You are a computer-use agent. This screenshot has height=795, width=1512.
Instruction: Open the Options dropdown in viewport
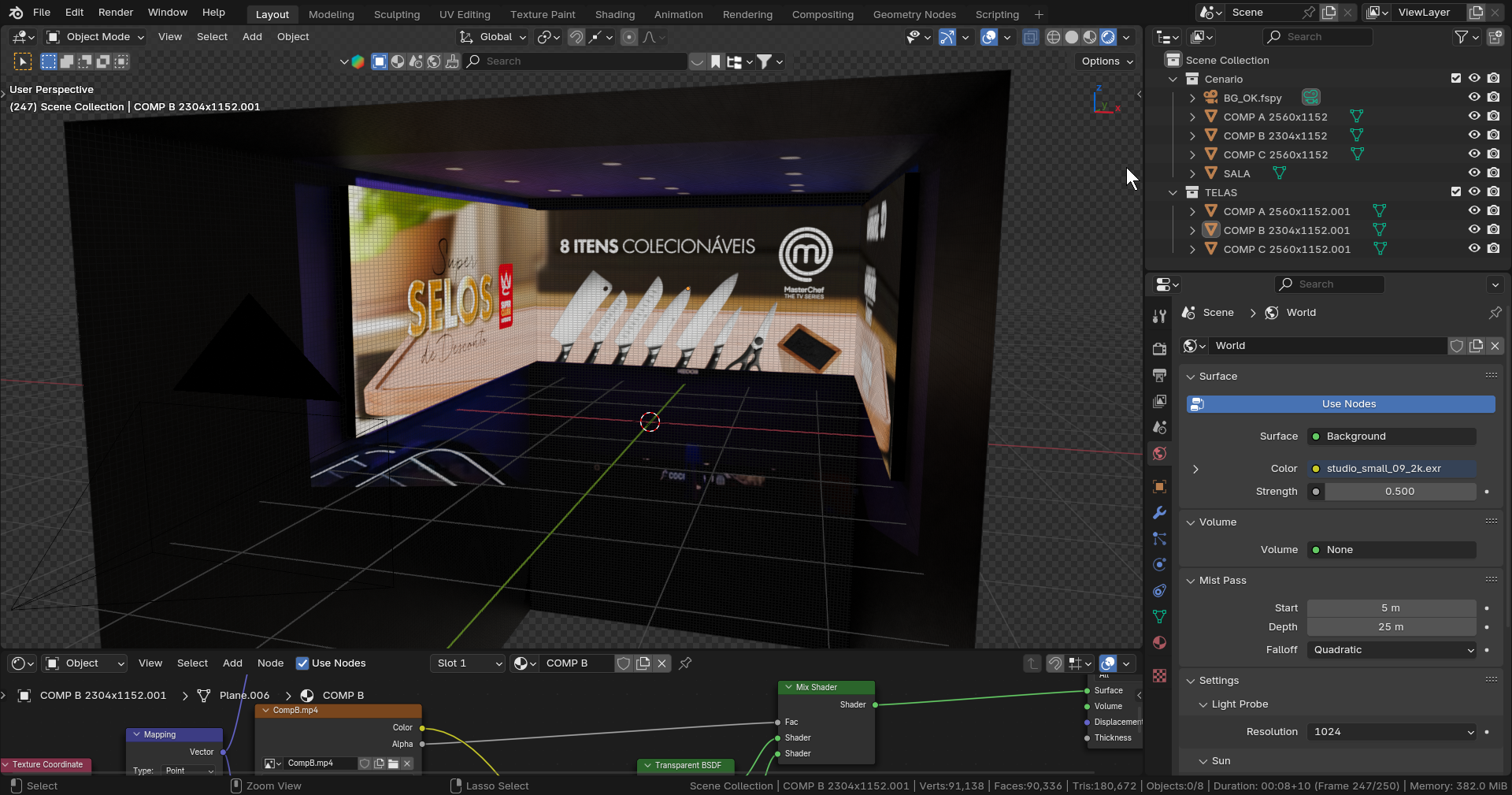point(1106,61)
